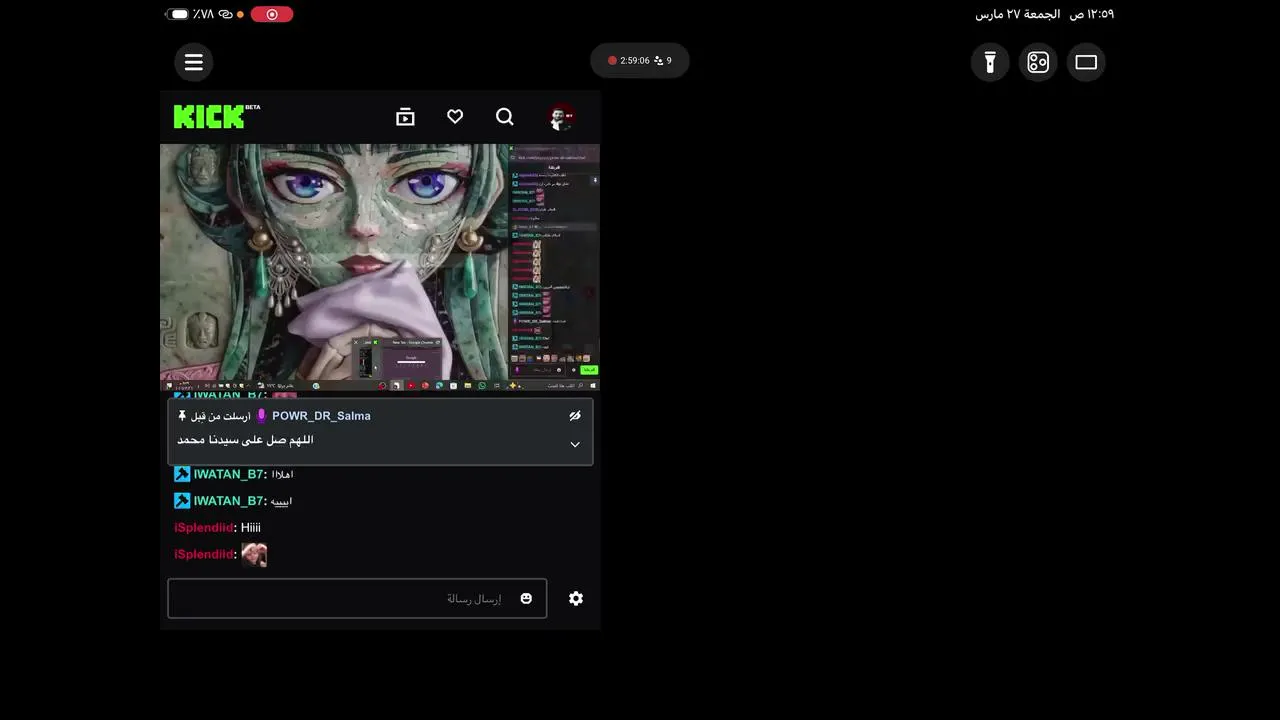Open chat settings gear
The height and width of the screenshot is (720, 1280).
click(x=576, y=598)
